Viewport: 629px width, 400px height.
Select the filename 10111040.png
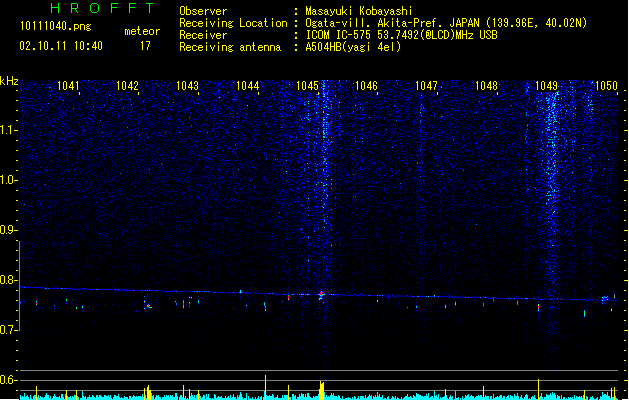coord(55,26)
